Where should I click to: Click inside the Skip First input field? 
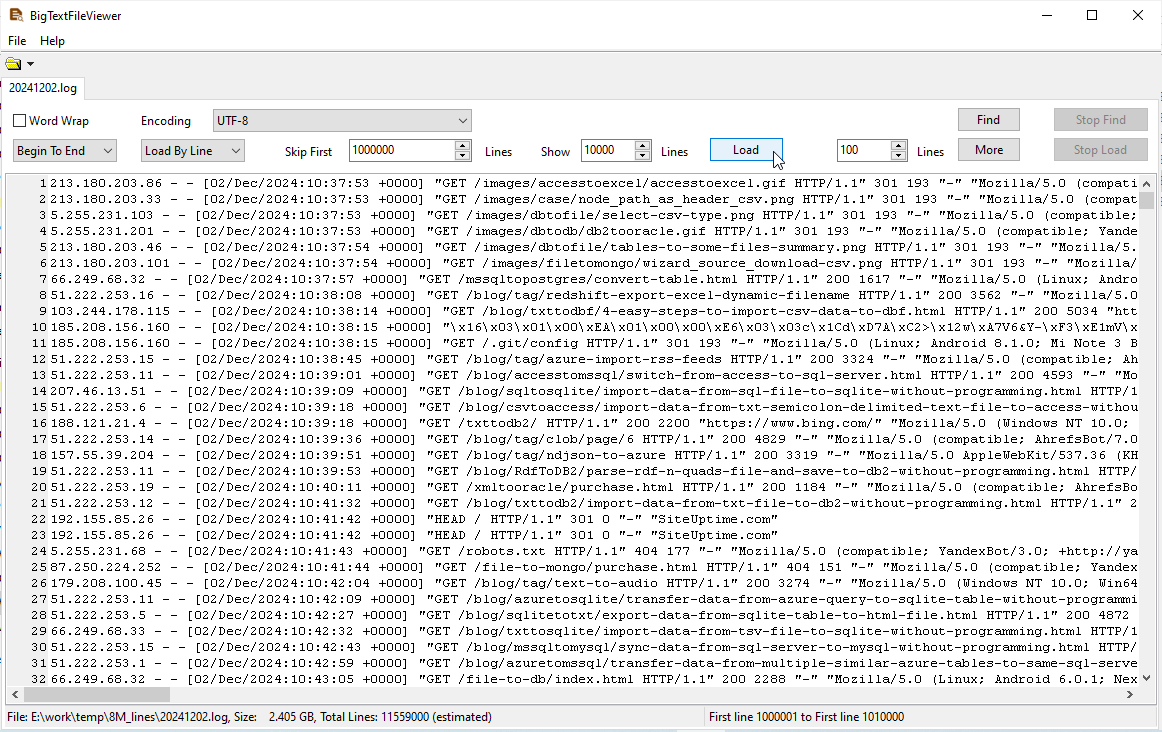[x=400, y=150]
